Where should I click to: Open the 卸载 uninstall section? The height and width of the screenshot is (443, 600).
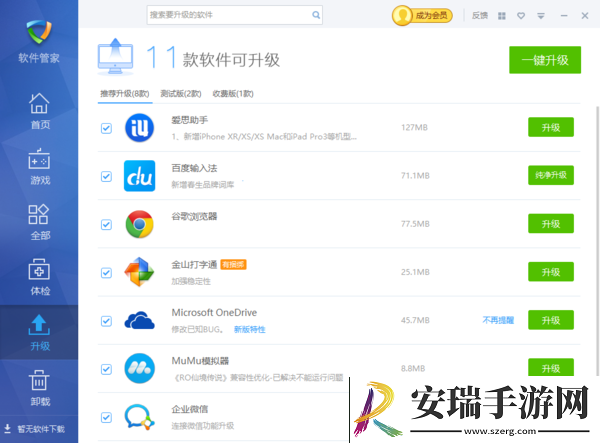tap(39, 388)
